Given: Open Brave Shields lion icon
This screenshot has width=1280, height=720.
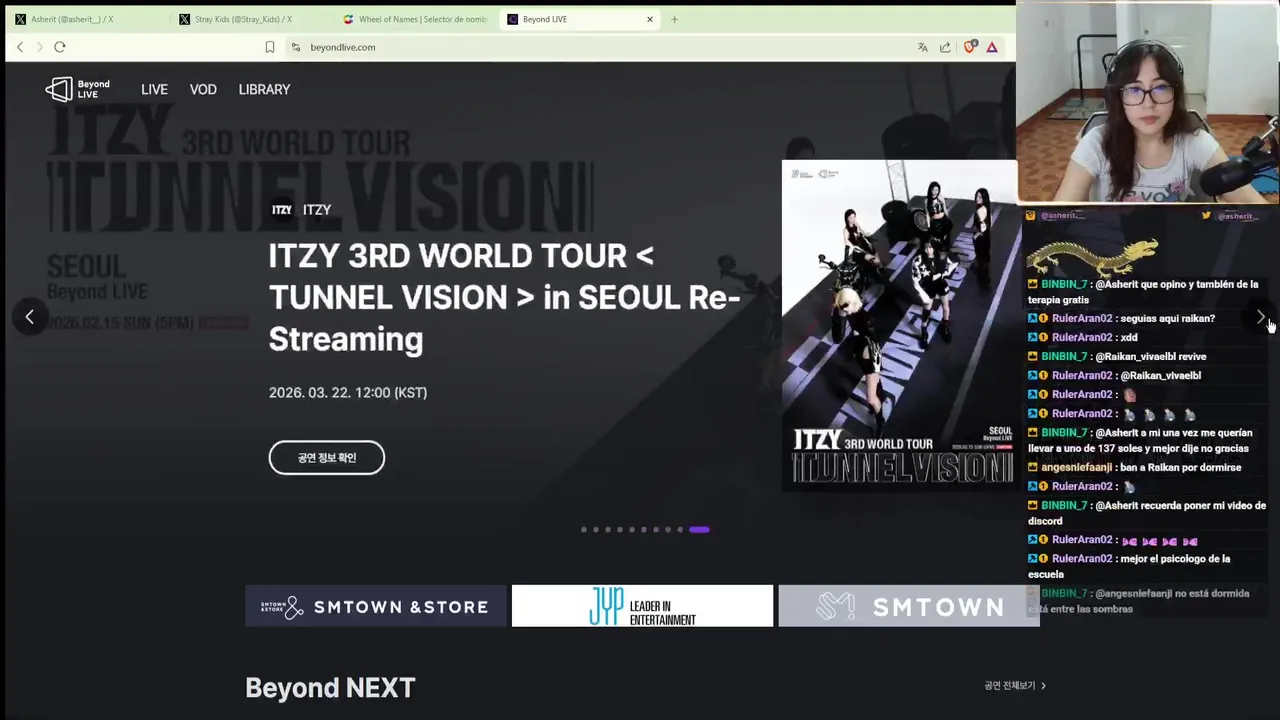Looking at the screenshot, I should (969, 47).
